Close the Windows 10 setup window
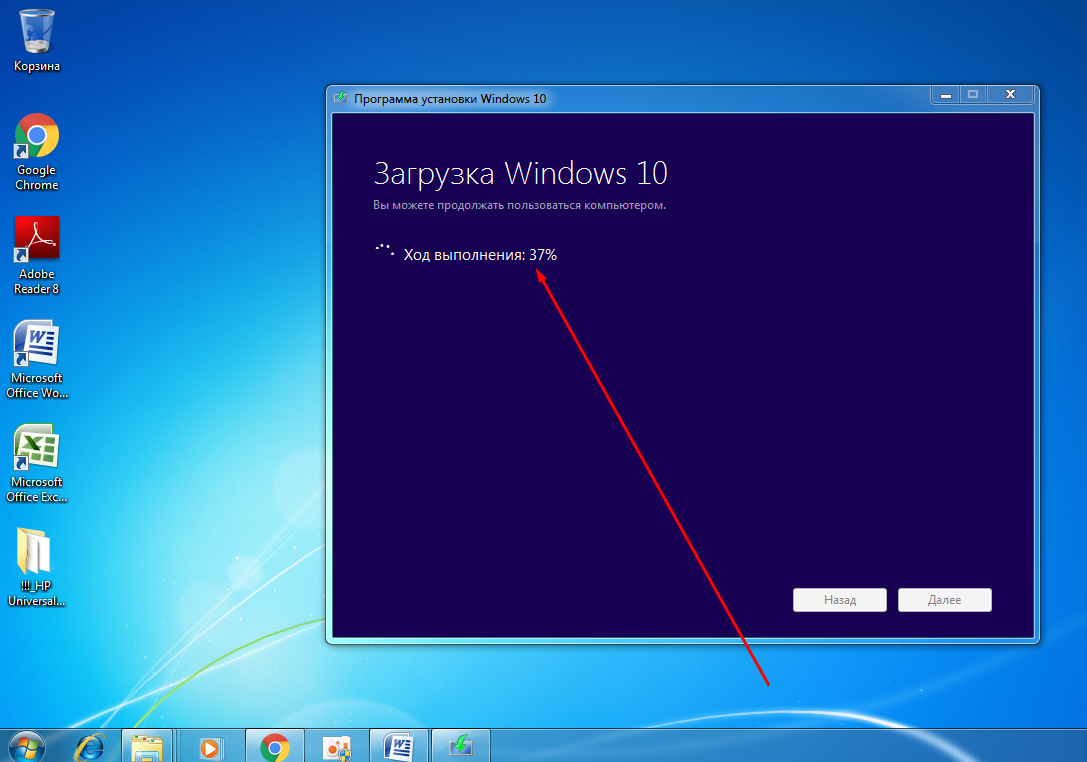The height and width of the screenshot is (762, 1087). (x=1011, y=94)
